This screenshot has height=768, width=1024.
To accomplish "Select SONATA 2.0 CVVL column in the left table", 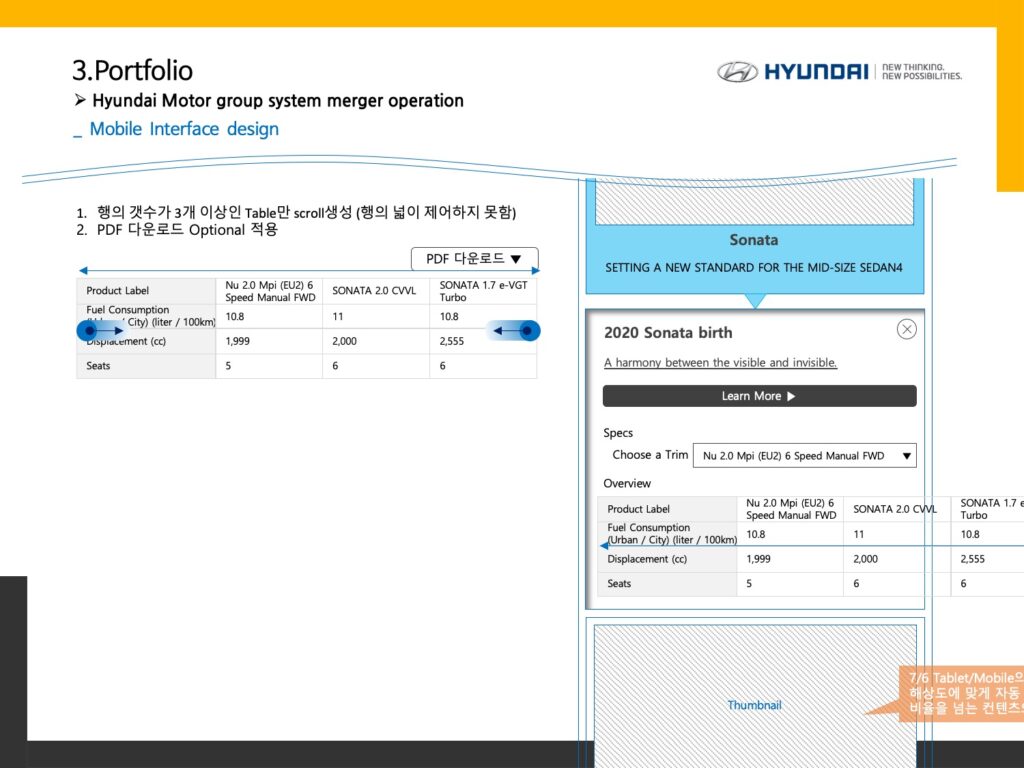I will click(x=374, y=291).
